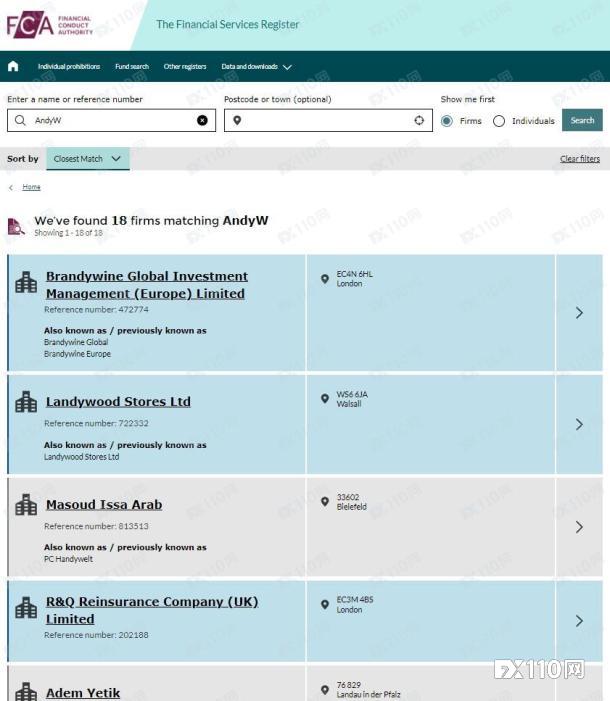Click the postcode or town input field
The width and height of the screenshot is (610, 701).
click(320, 121)
